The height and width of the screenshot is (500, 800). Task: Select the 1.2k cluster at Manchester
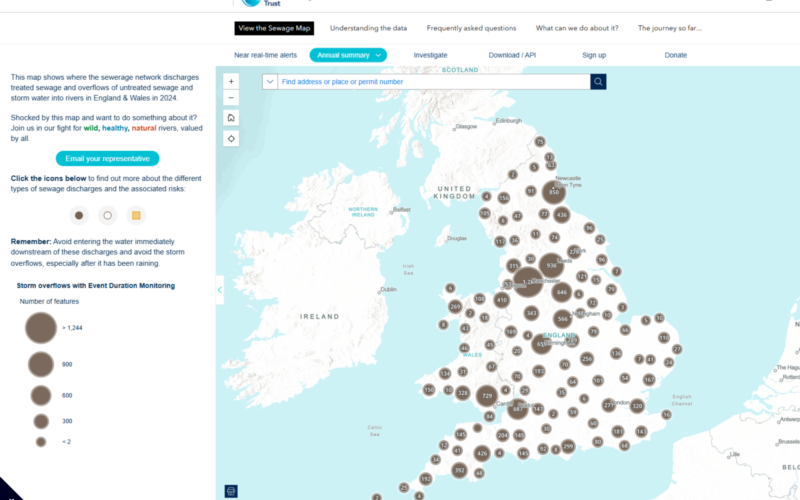[x=528, y=282]
